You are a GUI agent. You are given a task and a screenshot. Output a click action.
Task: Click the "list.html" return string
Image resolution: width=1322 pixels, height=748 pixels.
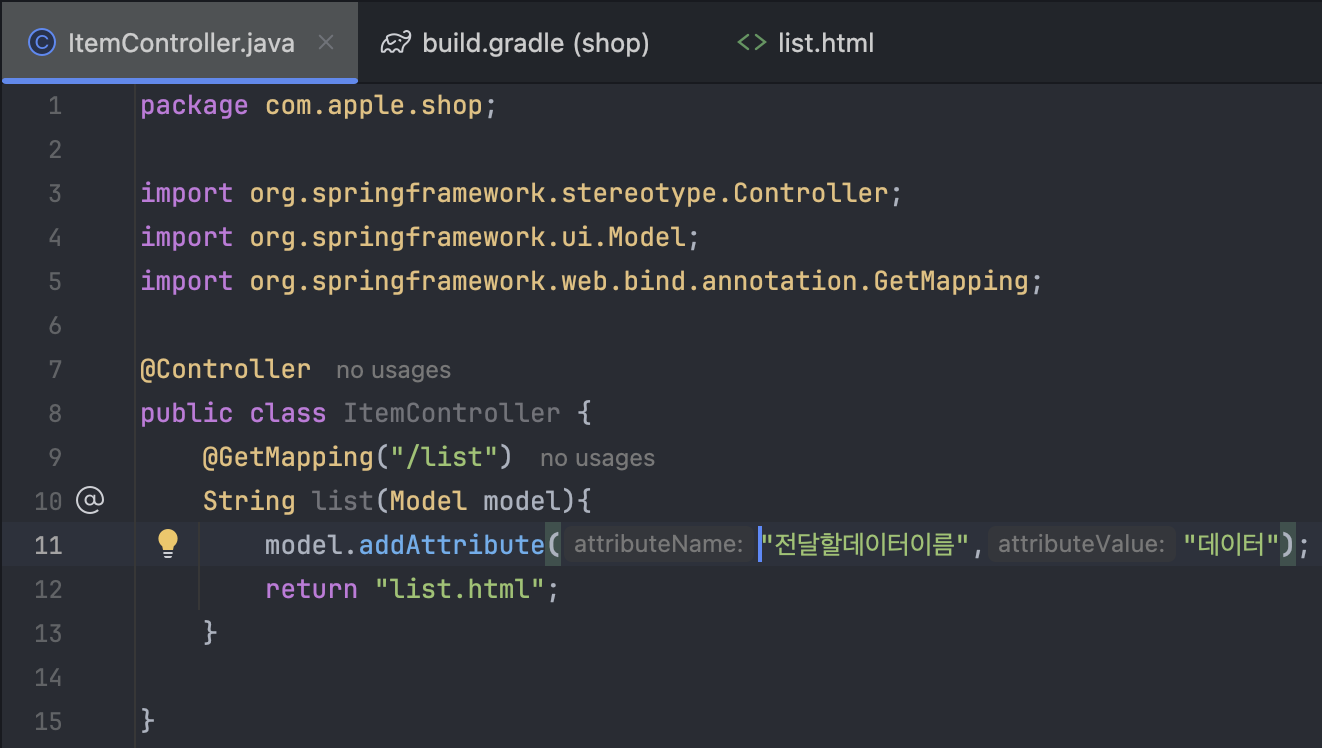pos(460,589)
